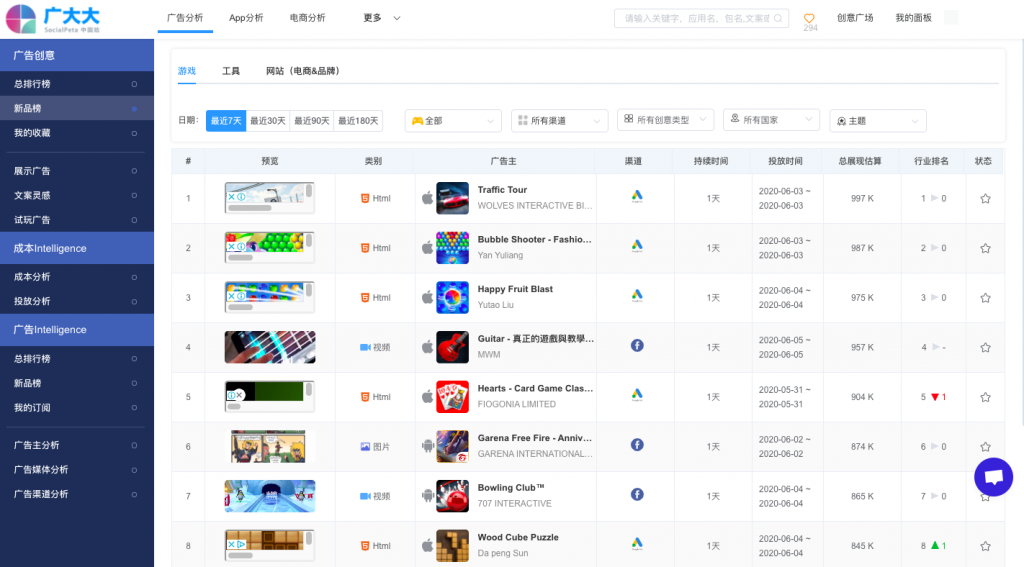Open the favorites heart icon
The height and width of the screenshot is (567, 1024).
click(809, 18)
